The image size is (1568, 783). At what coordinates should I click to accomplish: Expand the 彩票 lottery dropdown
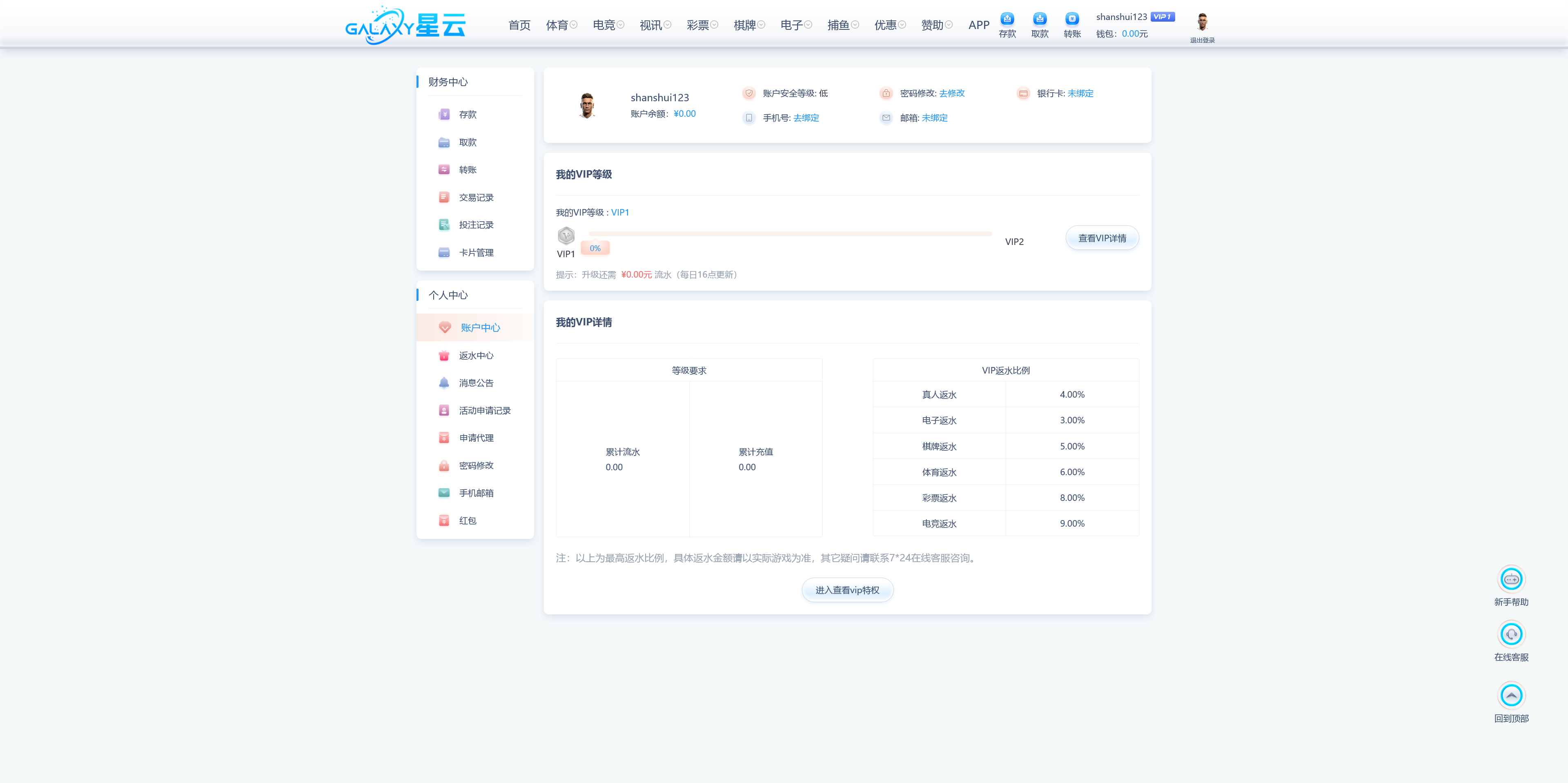tap(698, 24)
